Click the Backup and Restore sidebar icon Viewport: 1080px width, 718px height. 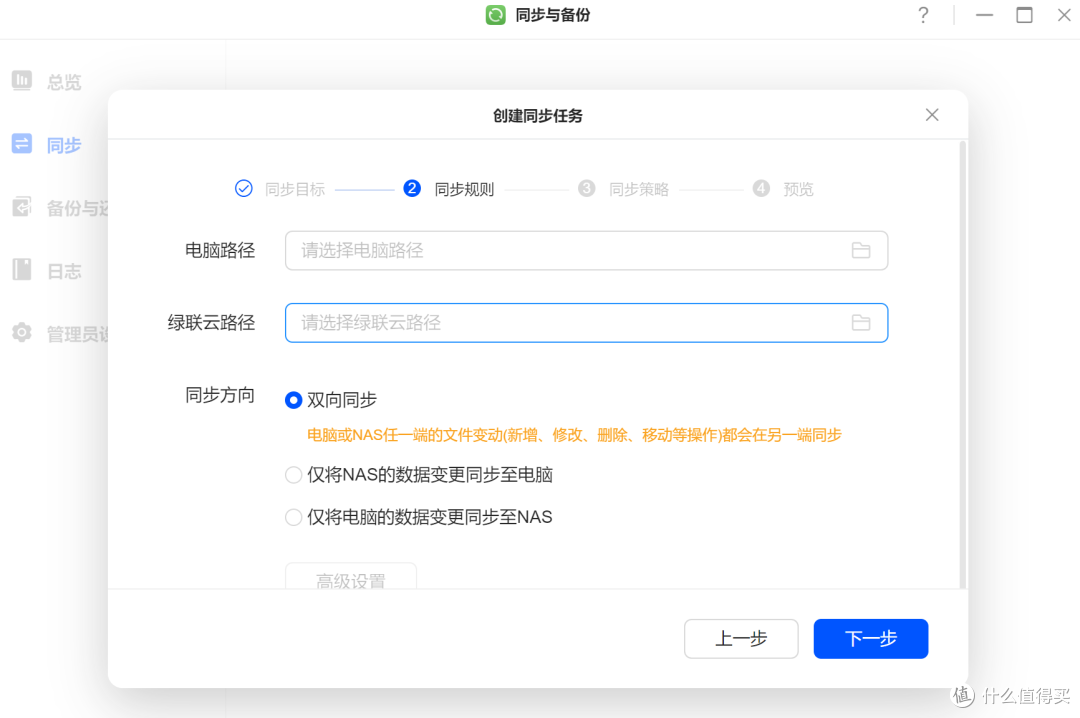pos(22,207)
